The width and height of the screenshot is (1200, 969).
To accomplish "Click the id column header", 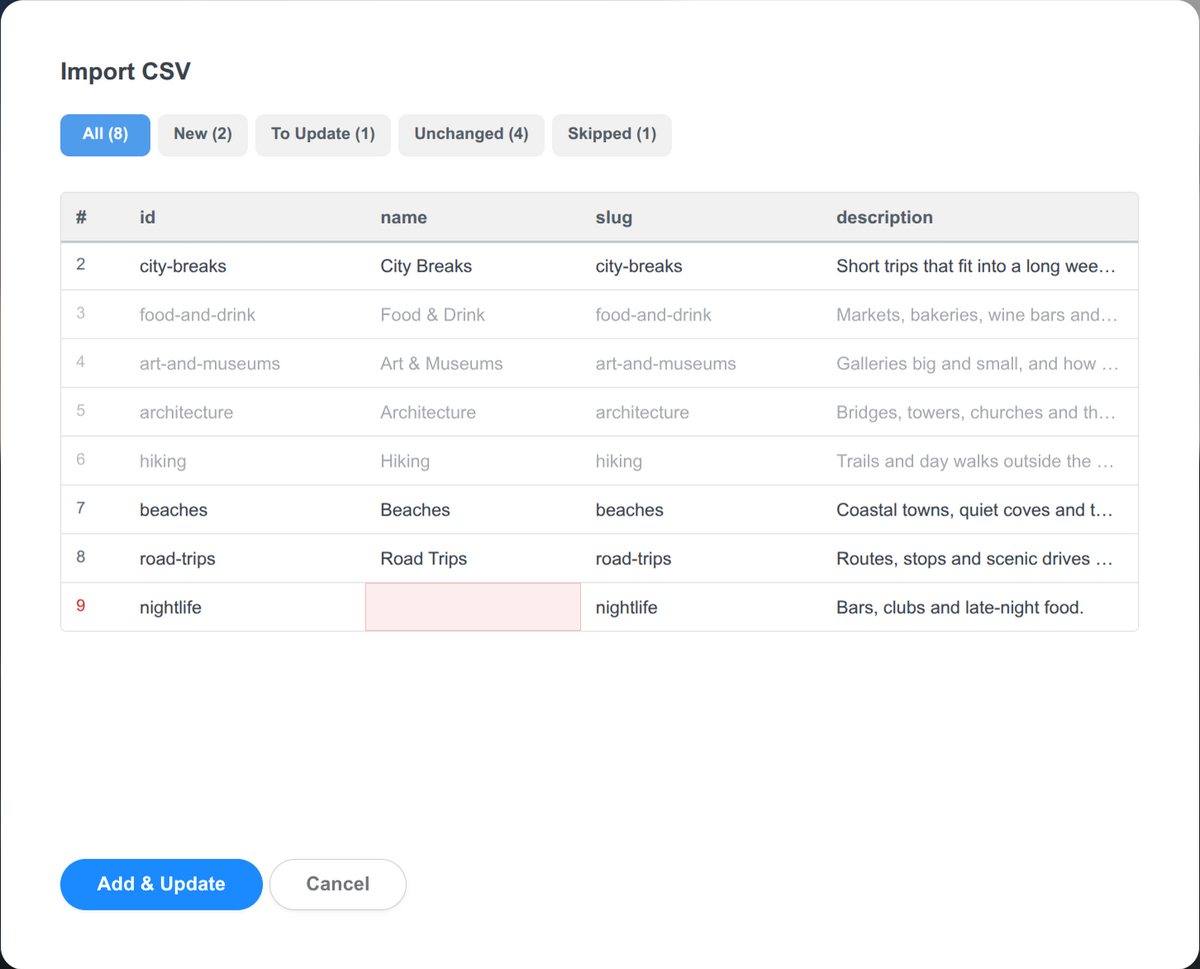I will coord(245,217).
